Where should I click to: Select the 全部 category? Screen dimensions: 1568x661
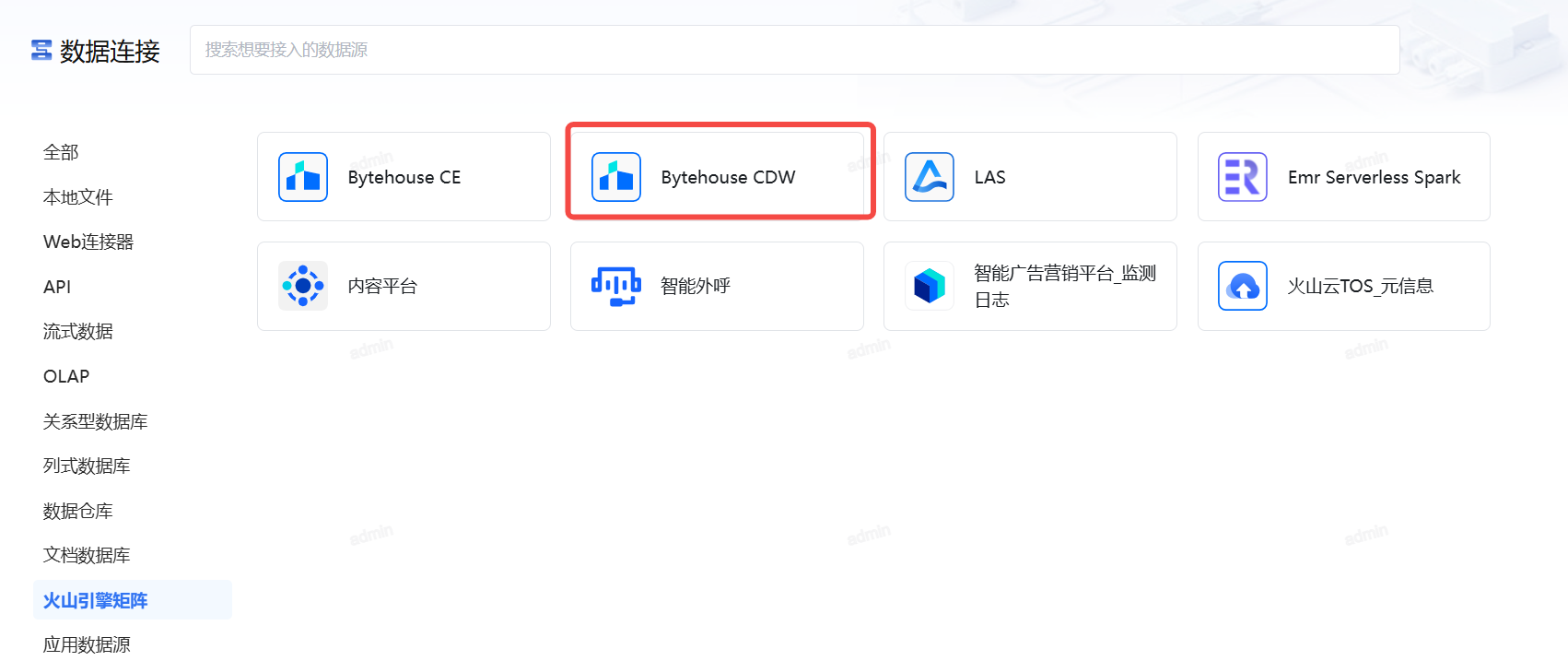(61, 152)
